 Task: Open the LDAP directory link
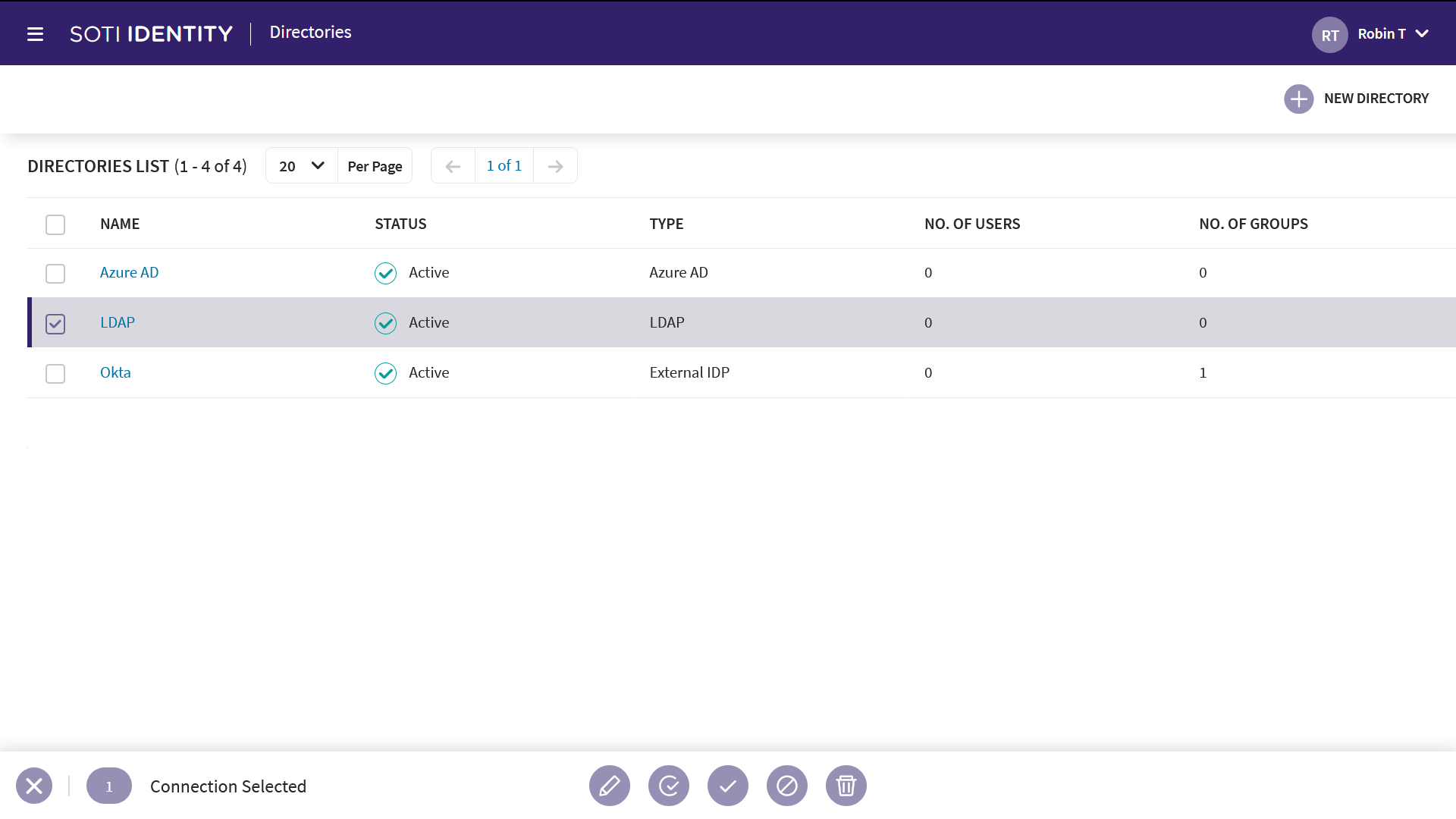[118, 322]
